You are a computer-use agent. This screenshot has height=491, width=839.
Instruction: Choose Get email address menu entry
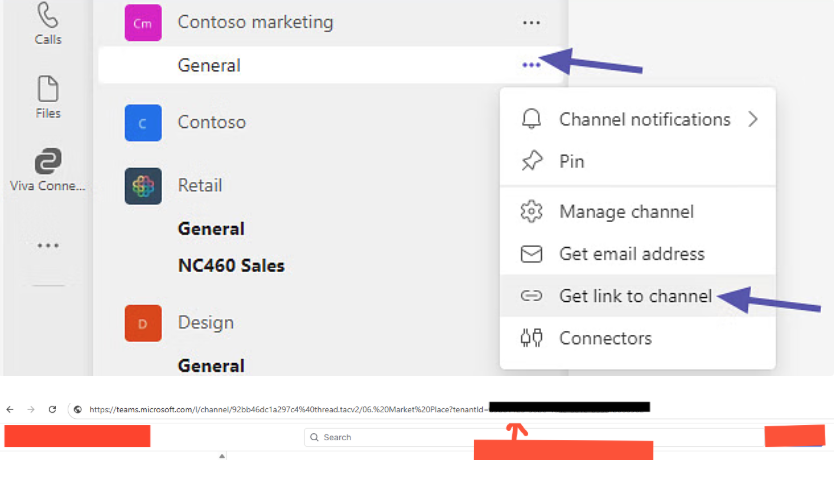(638, 254)
